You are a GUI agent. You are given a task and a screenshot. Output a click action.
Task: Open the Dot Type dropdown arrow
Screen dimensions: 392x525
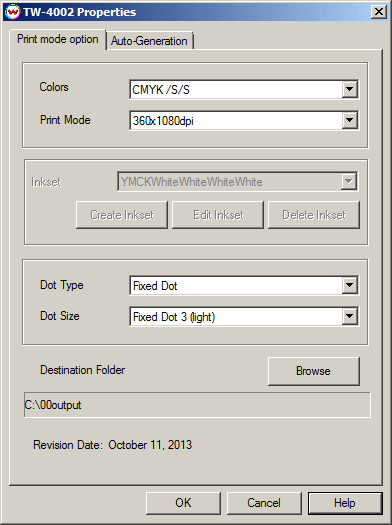[349, 285]
